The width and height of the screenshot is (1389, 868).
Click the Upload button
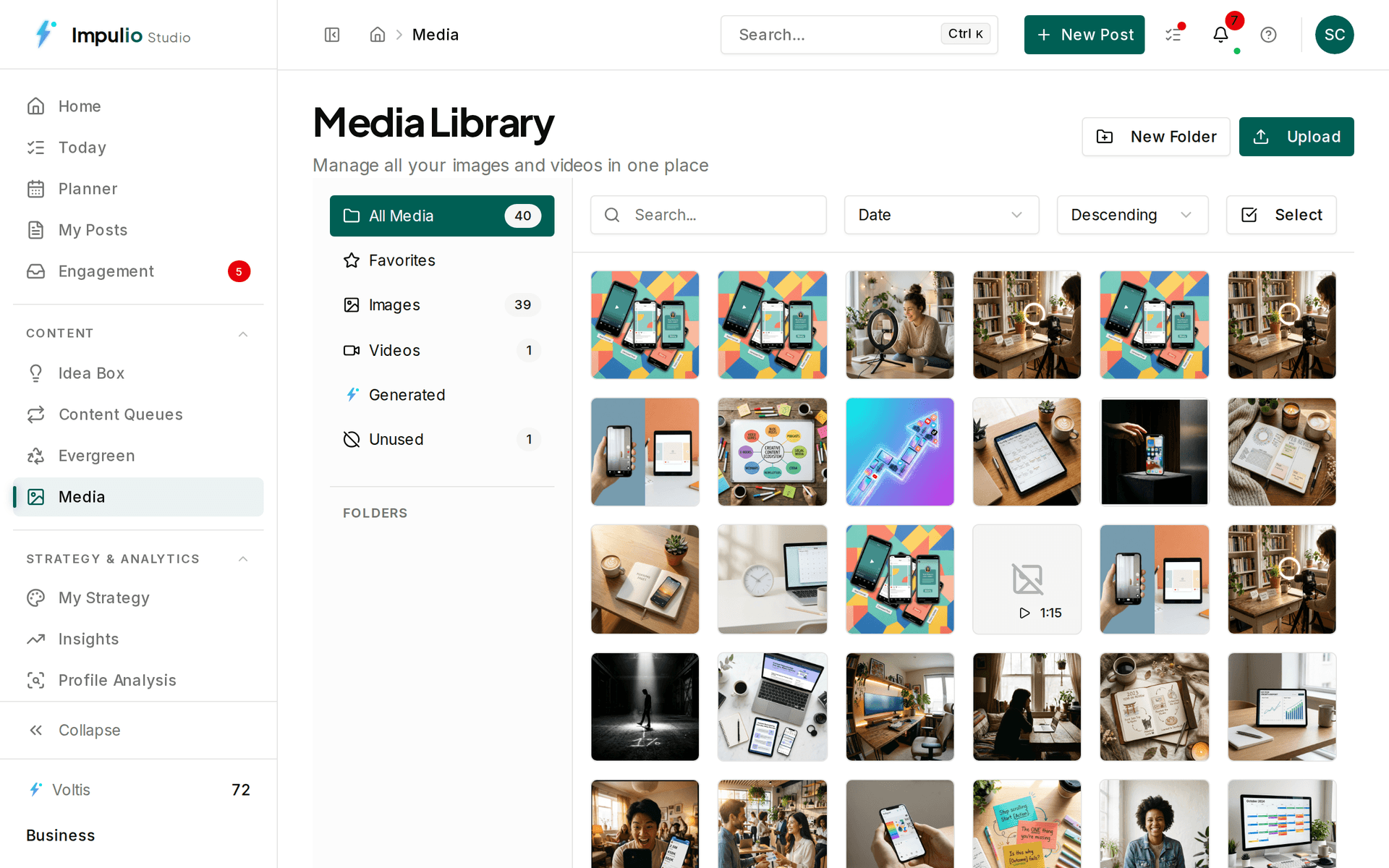[x=1296, y=137]
